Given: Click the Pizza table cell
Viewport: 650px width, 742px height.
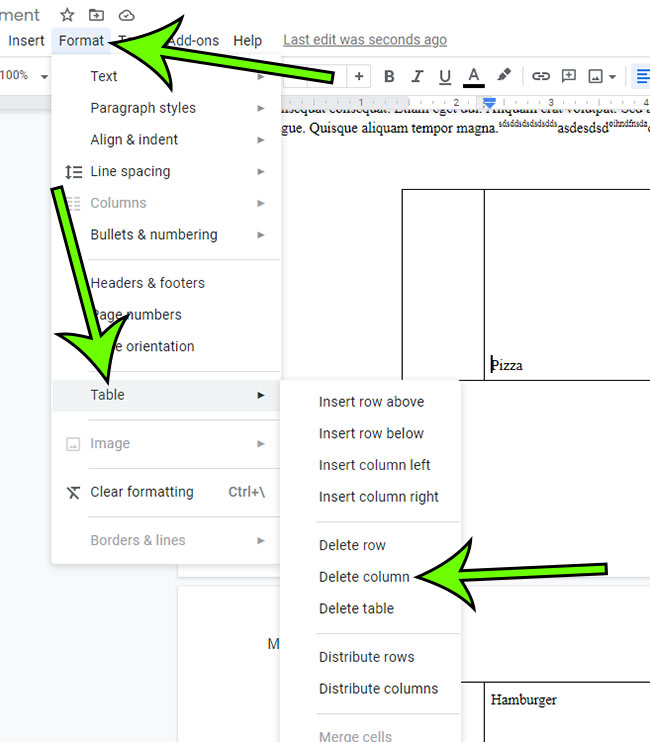Looking at the screenshot, I should point(567,284).
